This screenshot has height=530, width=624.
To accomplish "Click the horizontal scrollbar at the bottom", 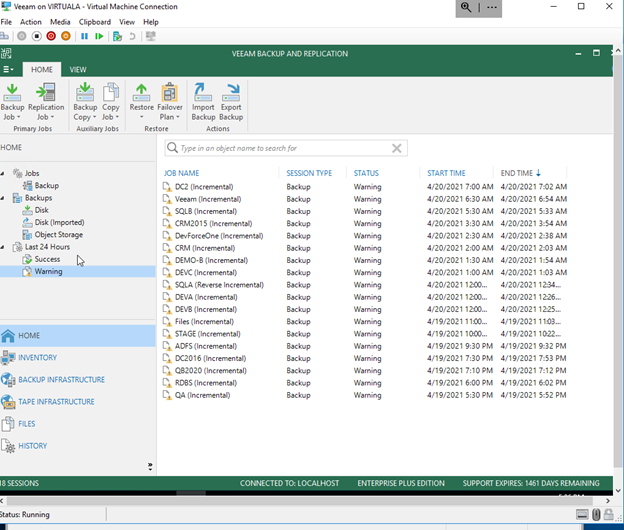I will point(299,501).
